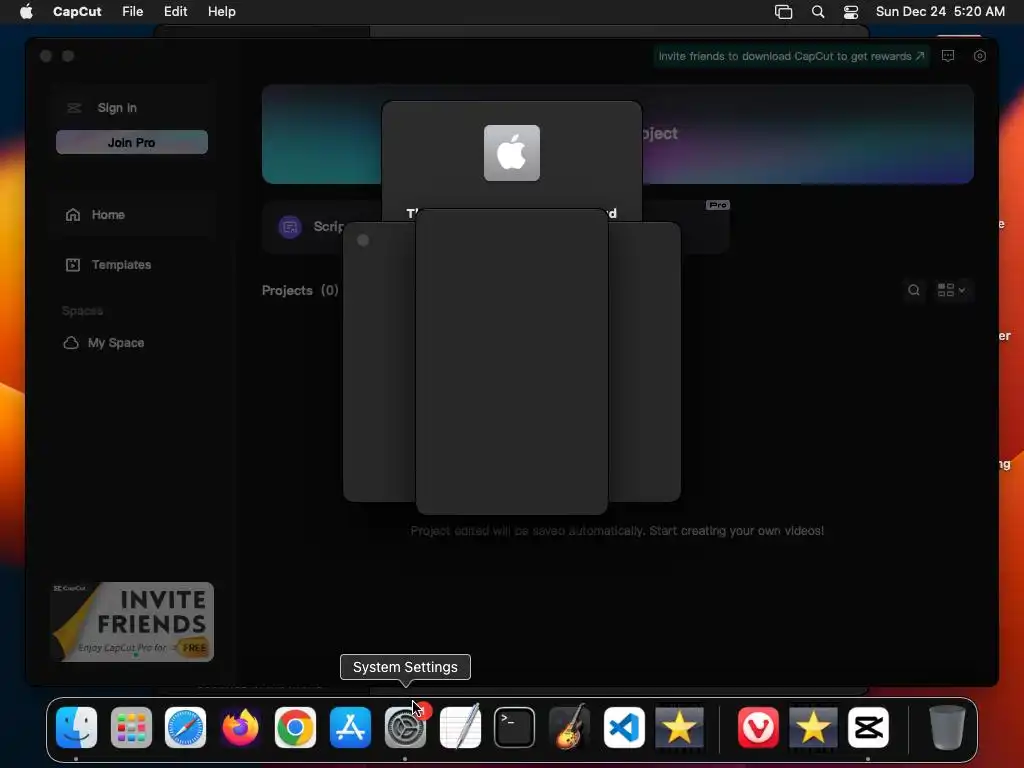Click the first star icon in dock
1024x768 pixels.
pos(679,727)
